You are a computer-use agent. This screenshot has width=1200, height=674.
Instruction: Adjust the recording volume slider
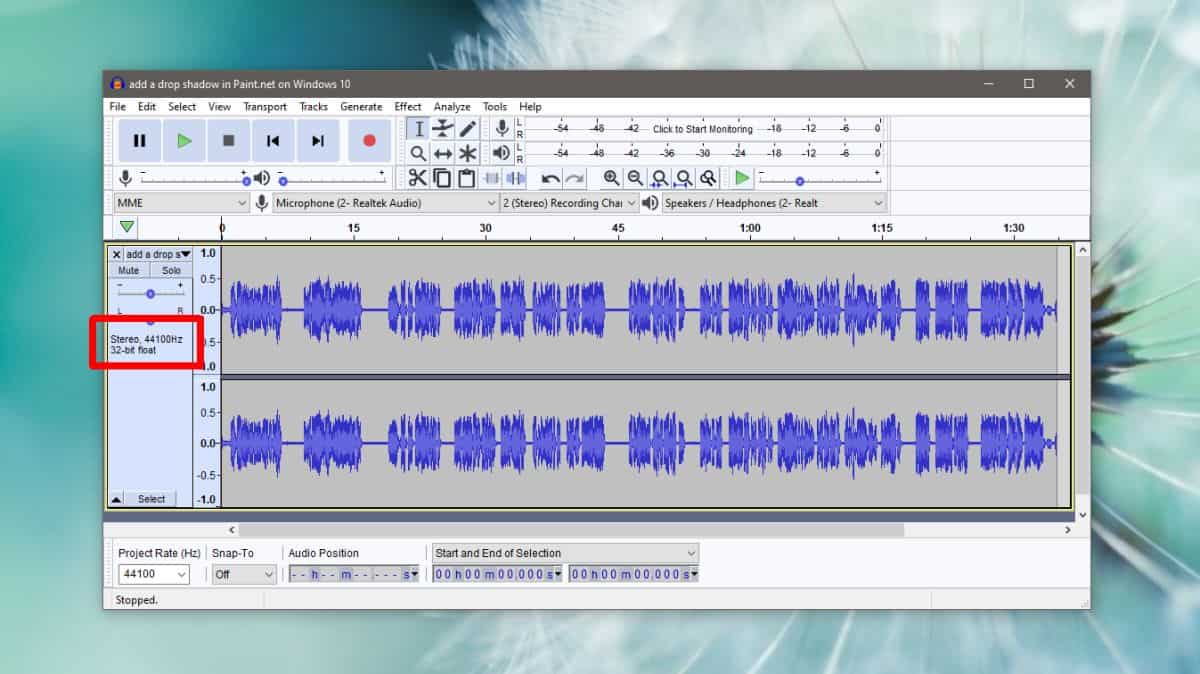(195, 178)
